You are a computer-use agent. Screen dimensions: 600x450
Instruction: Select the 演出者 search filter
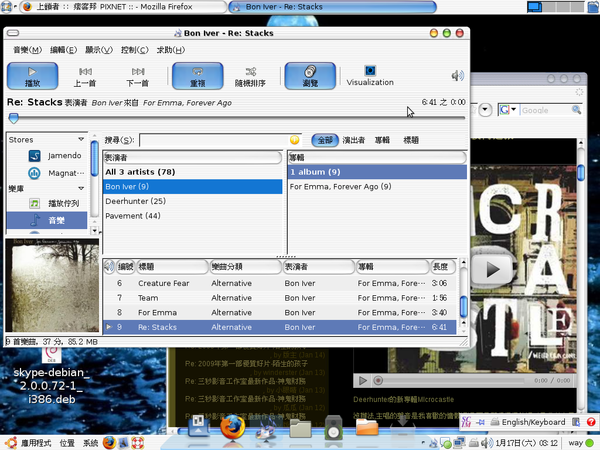353,140
